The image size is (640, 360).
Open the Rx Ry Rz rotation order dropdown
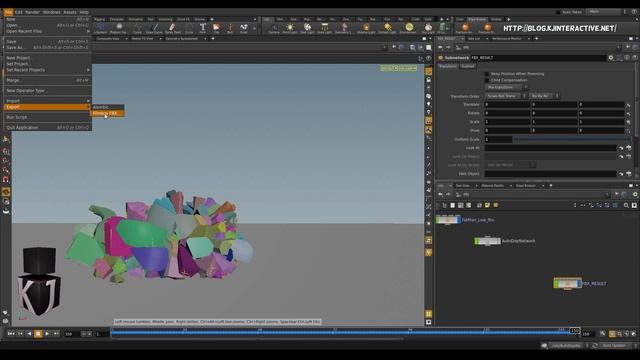544,96
